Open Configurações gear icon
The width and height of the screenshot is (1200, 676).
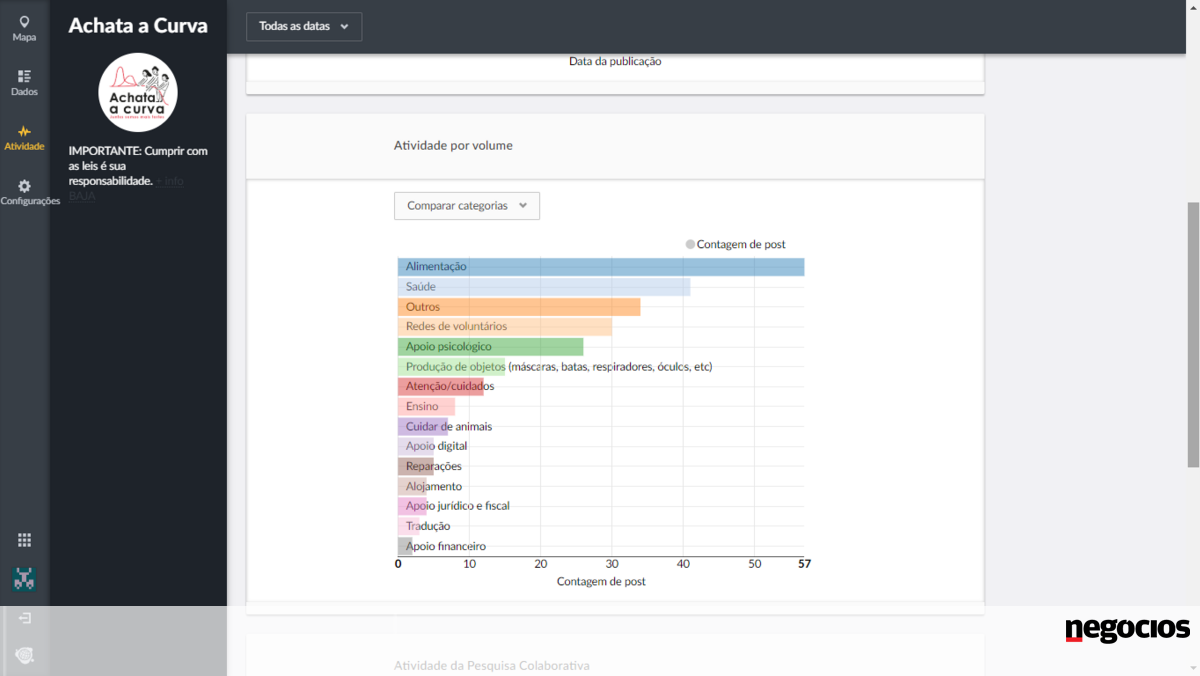click(25, 192)
